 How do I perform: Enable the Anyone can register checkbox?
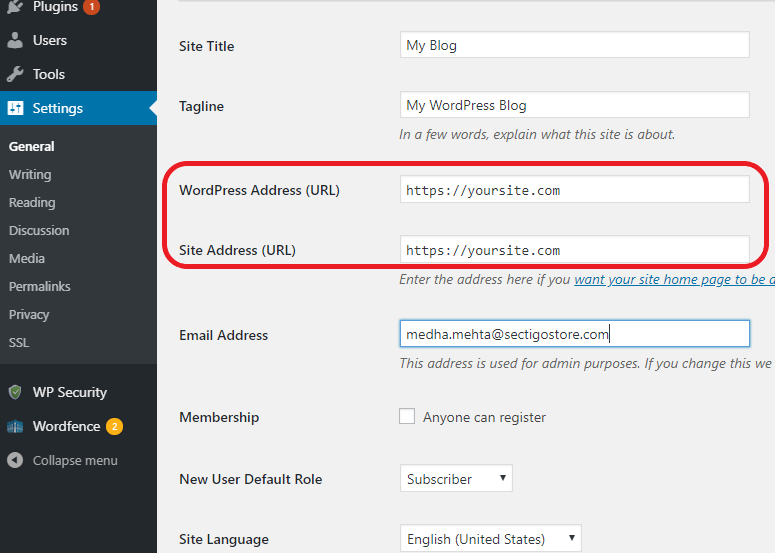(407, 416)
